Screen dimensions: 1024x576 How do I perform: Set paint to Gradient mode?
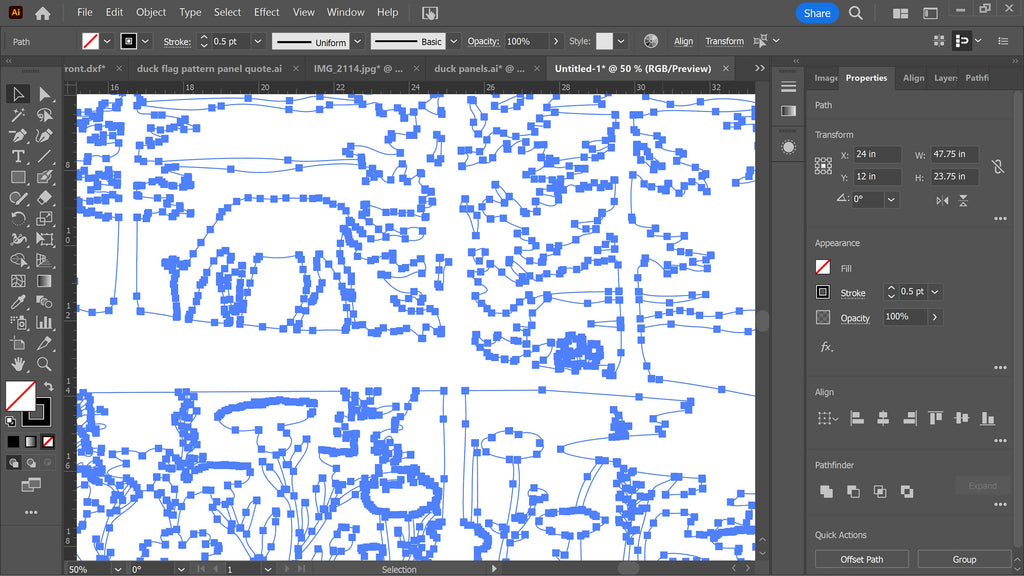[31, 442]
